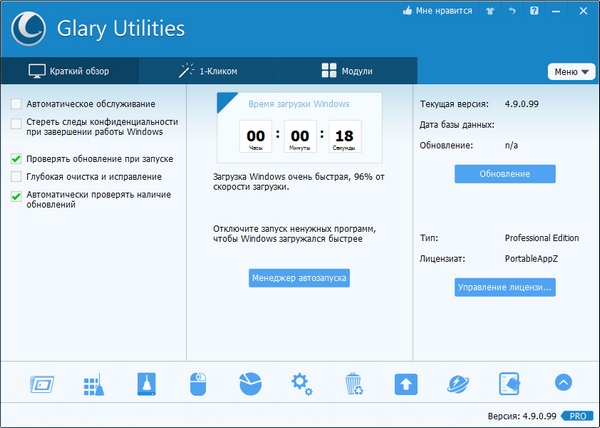Enable the Автоматическое обслуживание checkbox
600x428 pixels.
tap(16, 104)
